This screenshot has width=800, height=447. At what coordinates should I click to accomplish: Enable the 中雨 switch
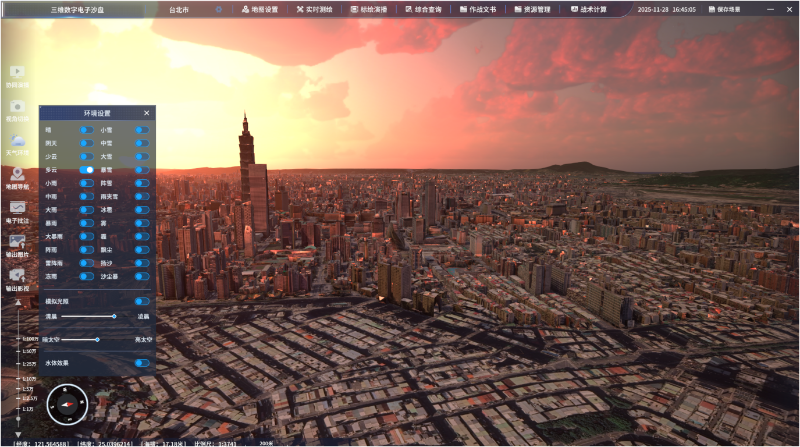[87, 196]
